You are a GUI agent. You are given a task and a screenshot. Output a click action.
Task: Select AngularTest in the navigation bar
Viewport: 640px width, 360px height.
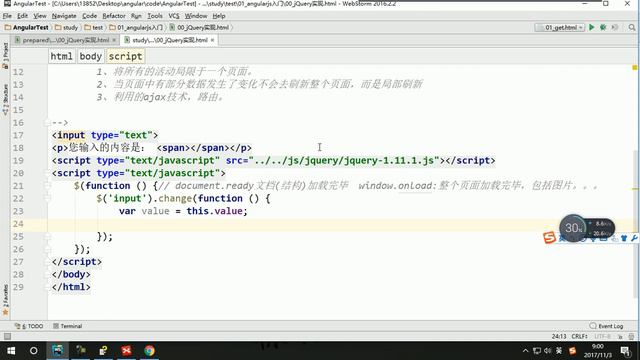pos(27,27)
